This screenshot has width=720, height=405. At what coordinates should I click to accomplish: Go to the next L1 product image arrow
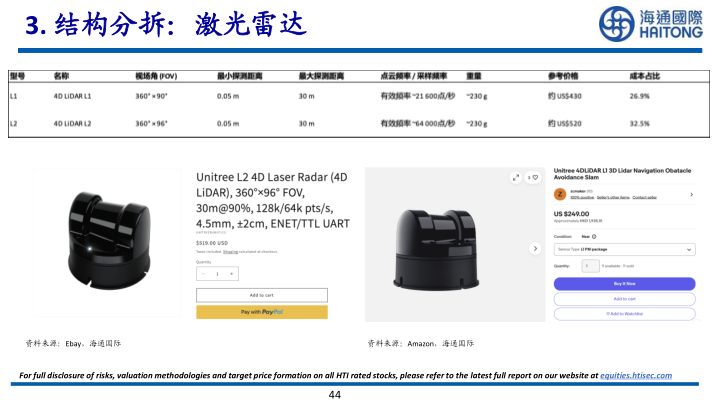click(x=535, y=248)
